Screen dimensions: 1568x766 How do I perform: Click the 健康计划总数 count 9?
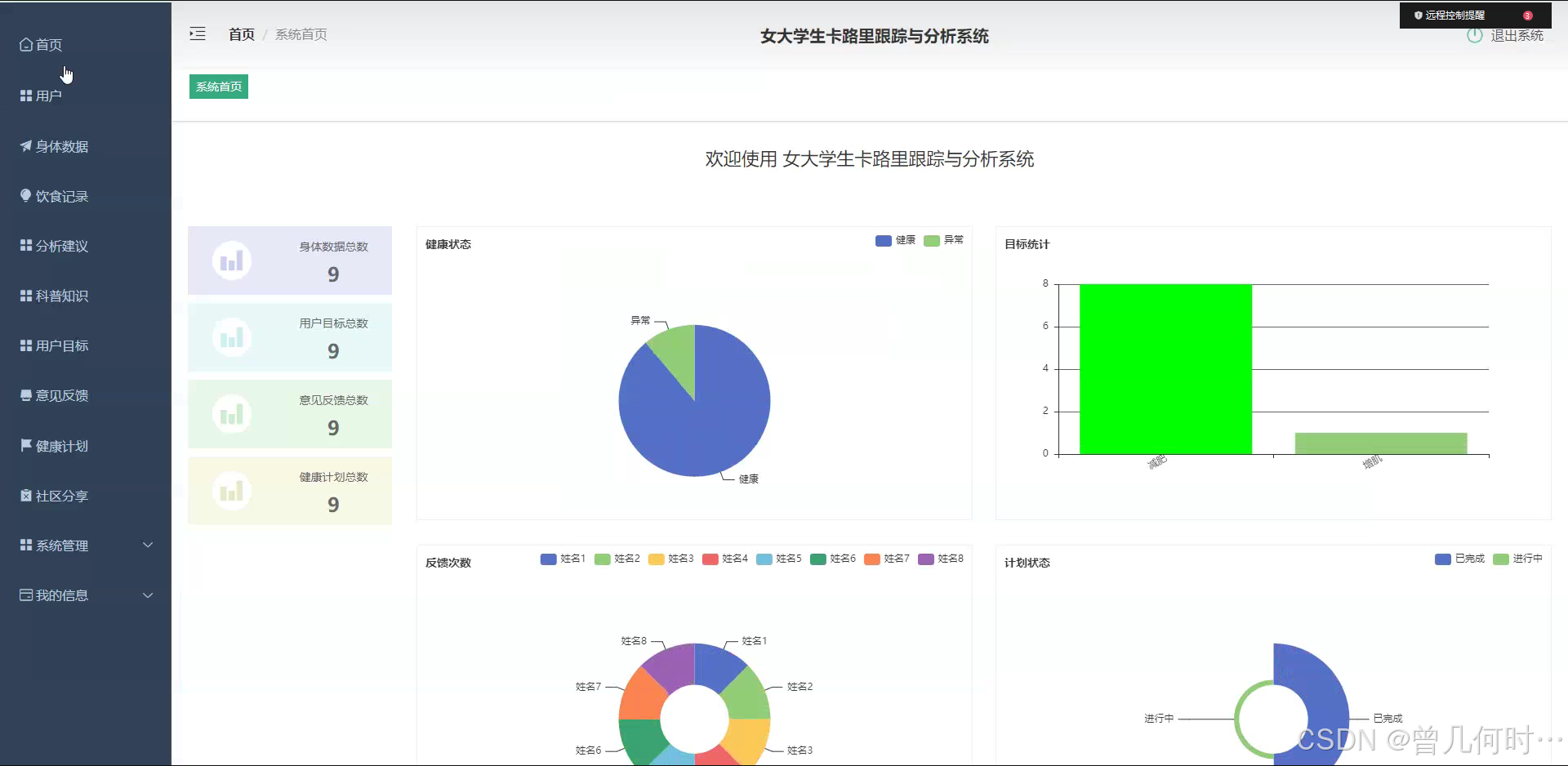tap(333, 505)
